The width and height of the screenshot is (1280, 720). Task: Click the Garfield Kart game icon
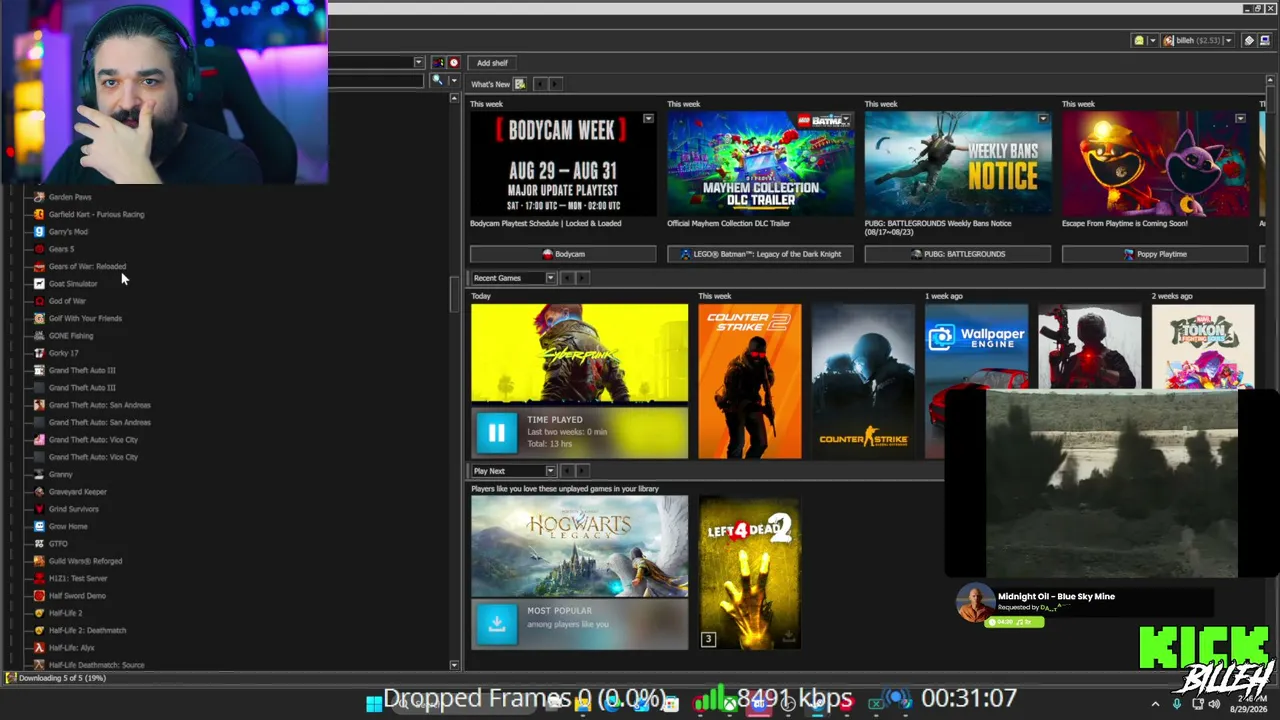coord(39,214)
